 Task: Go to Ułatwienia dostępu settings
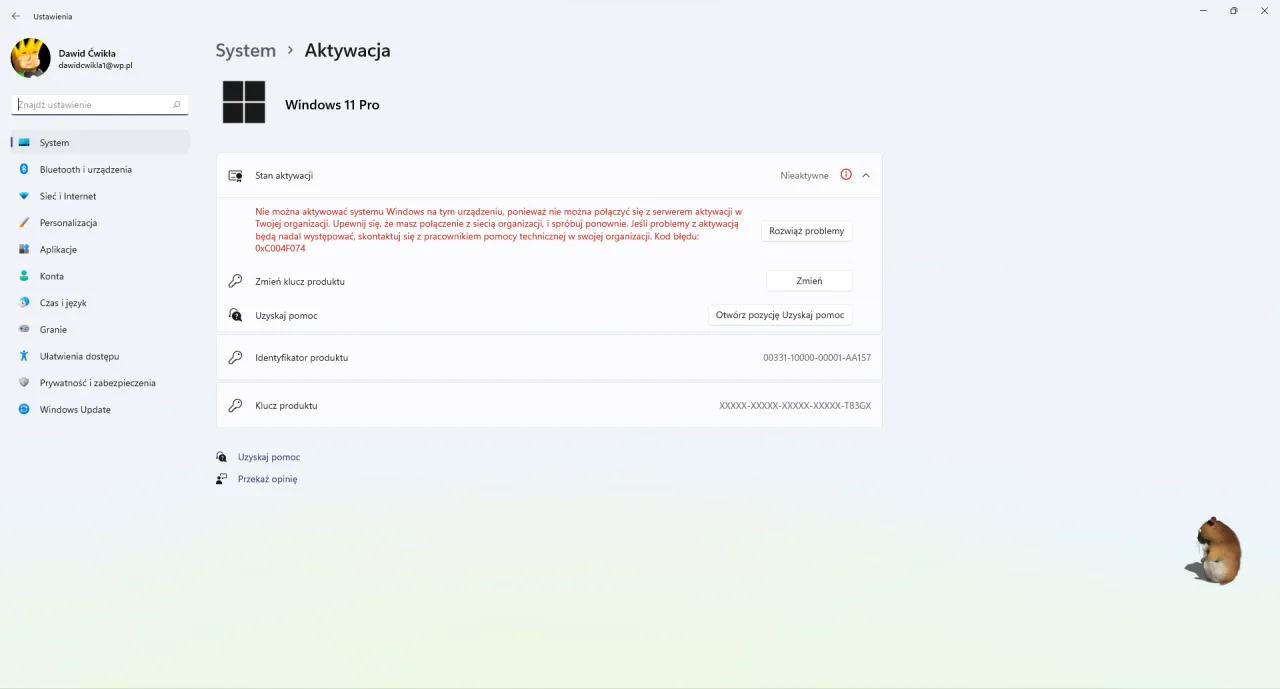pos(100,356)
